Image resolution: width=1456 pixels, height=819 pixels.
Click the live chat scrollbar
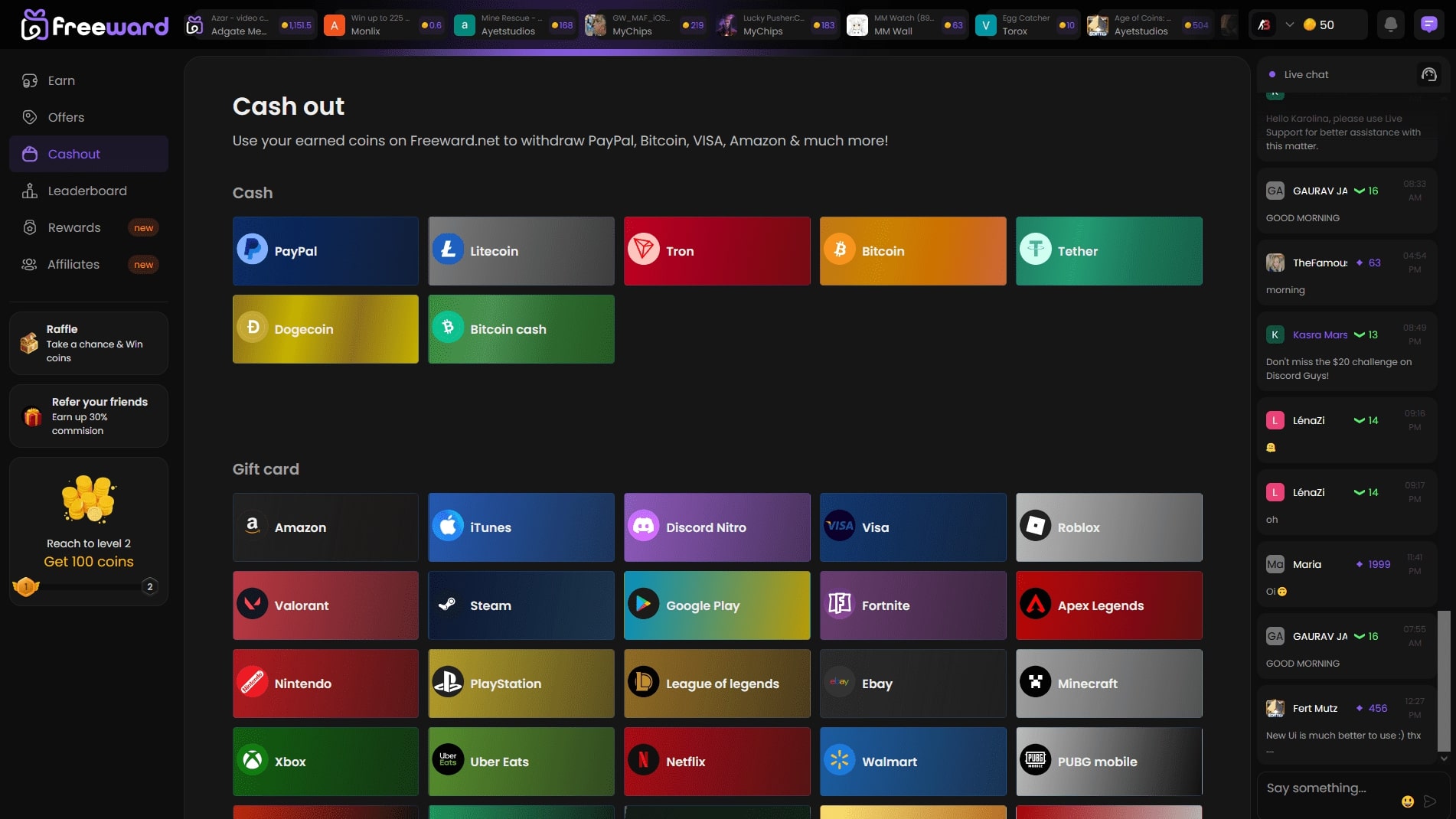coord(1444,680)
